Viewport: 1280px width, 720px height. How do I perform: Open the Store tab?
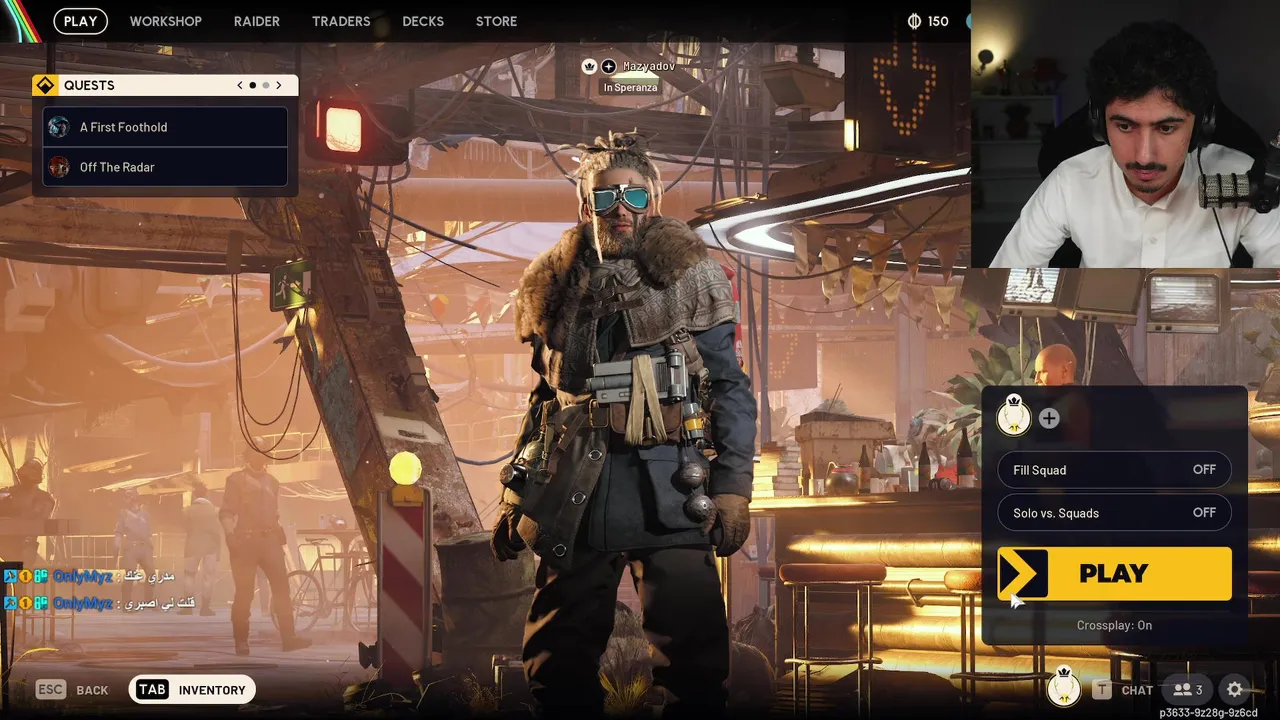click(x=496, y=21)
